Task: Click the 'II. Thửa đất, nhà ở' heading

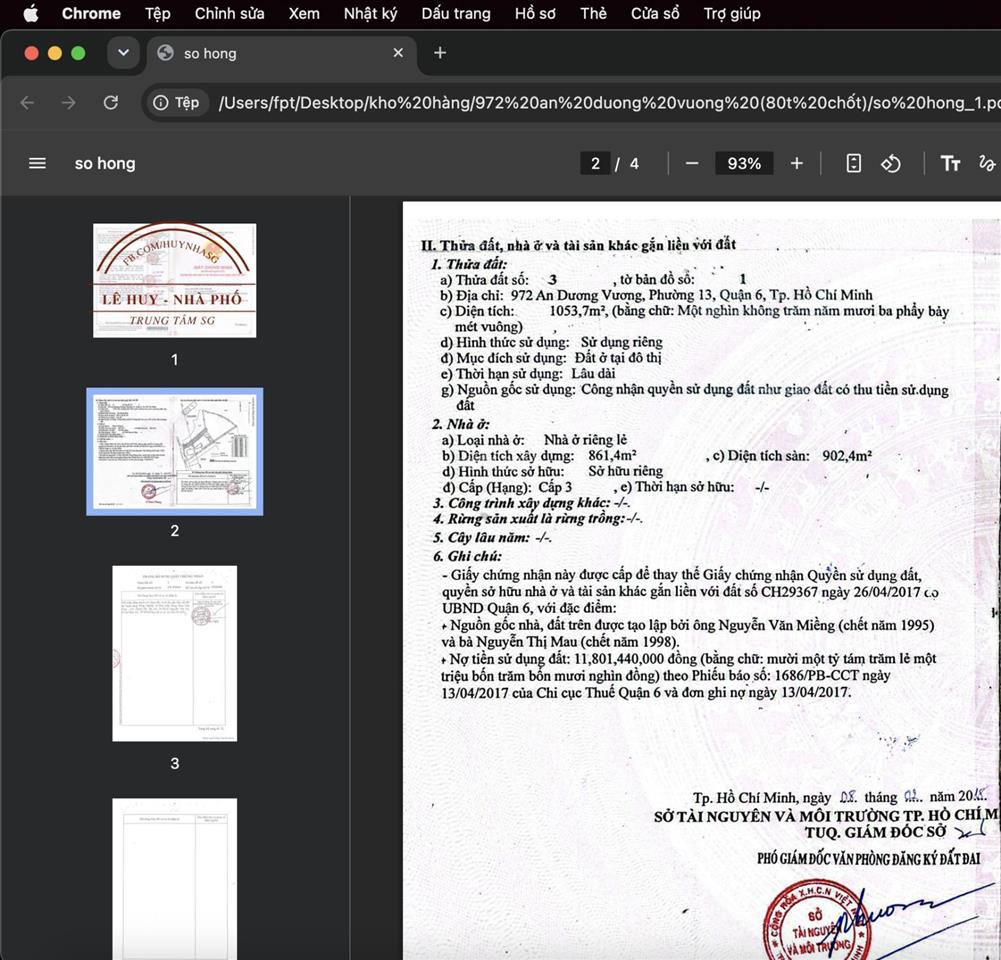Action: 578,245
